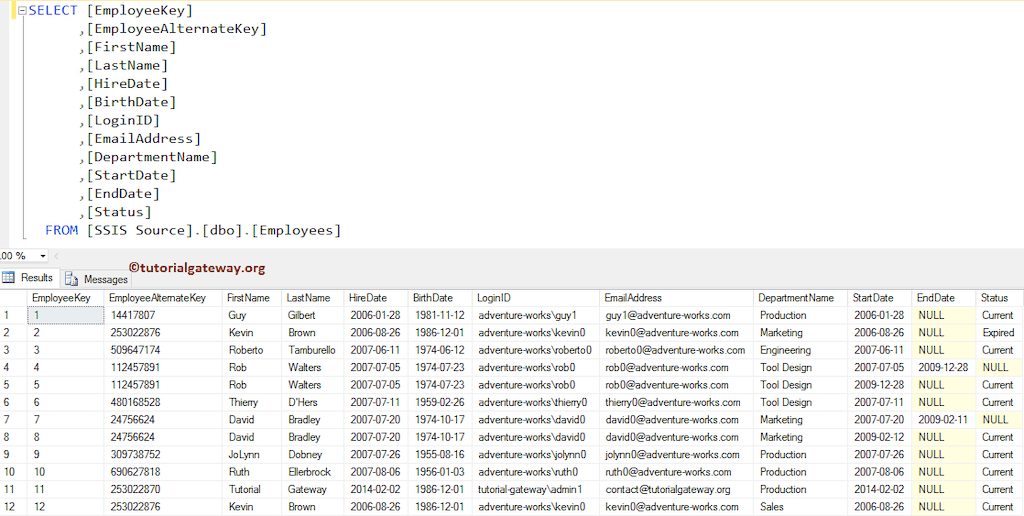
Task: Click the cell 309738752
Action: [163, 455]
